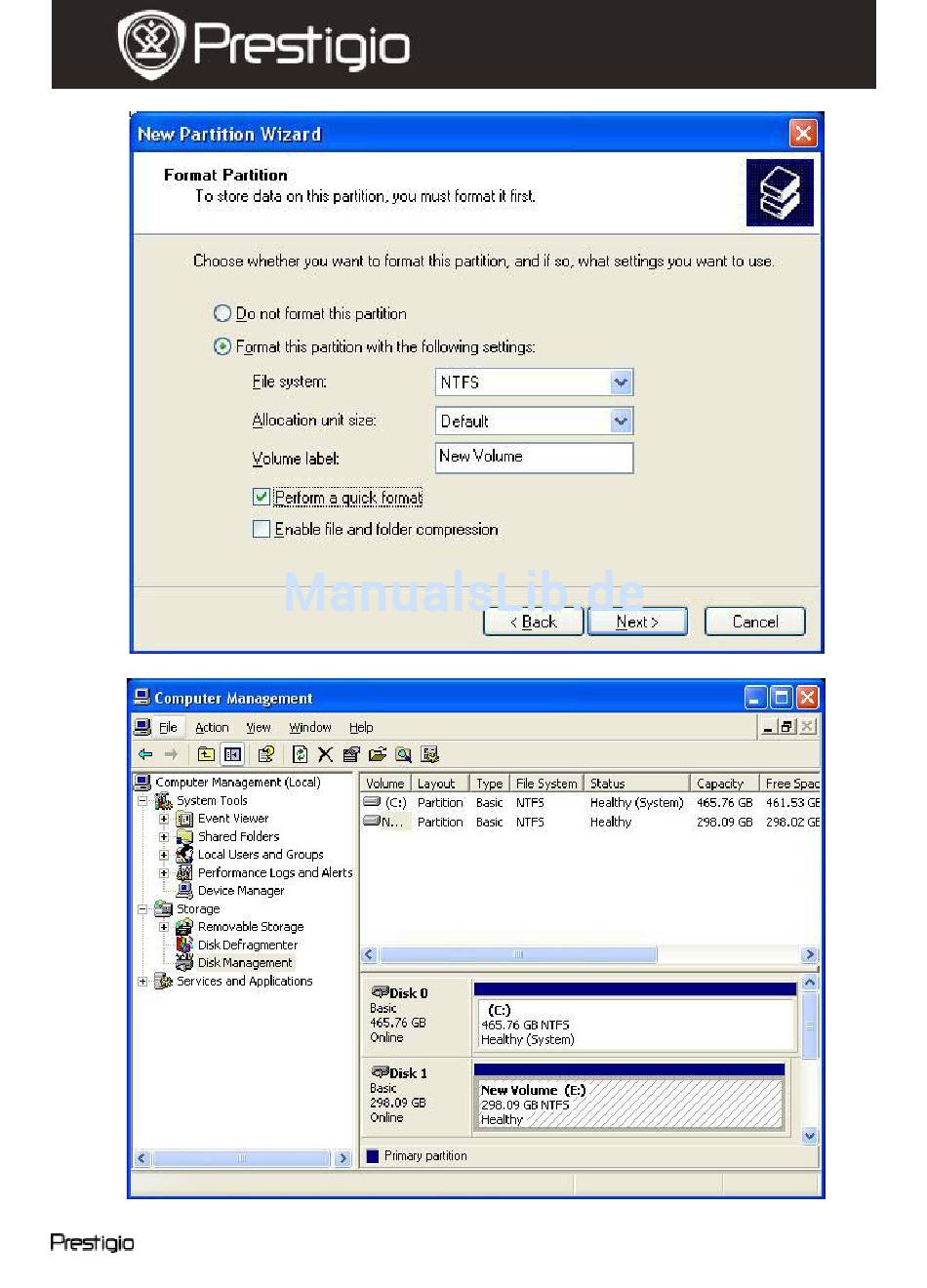Click the Next button in Partition Wizard
The image size is (927, 1288).
637,622
